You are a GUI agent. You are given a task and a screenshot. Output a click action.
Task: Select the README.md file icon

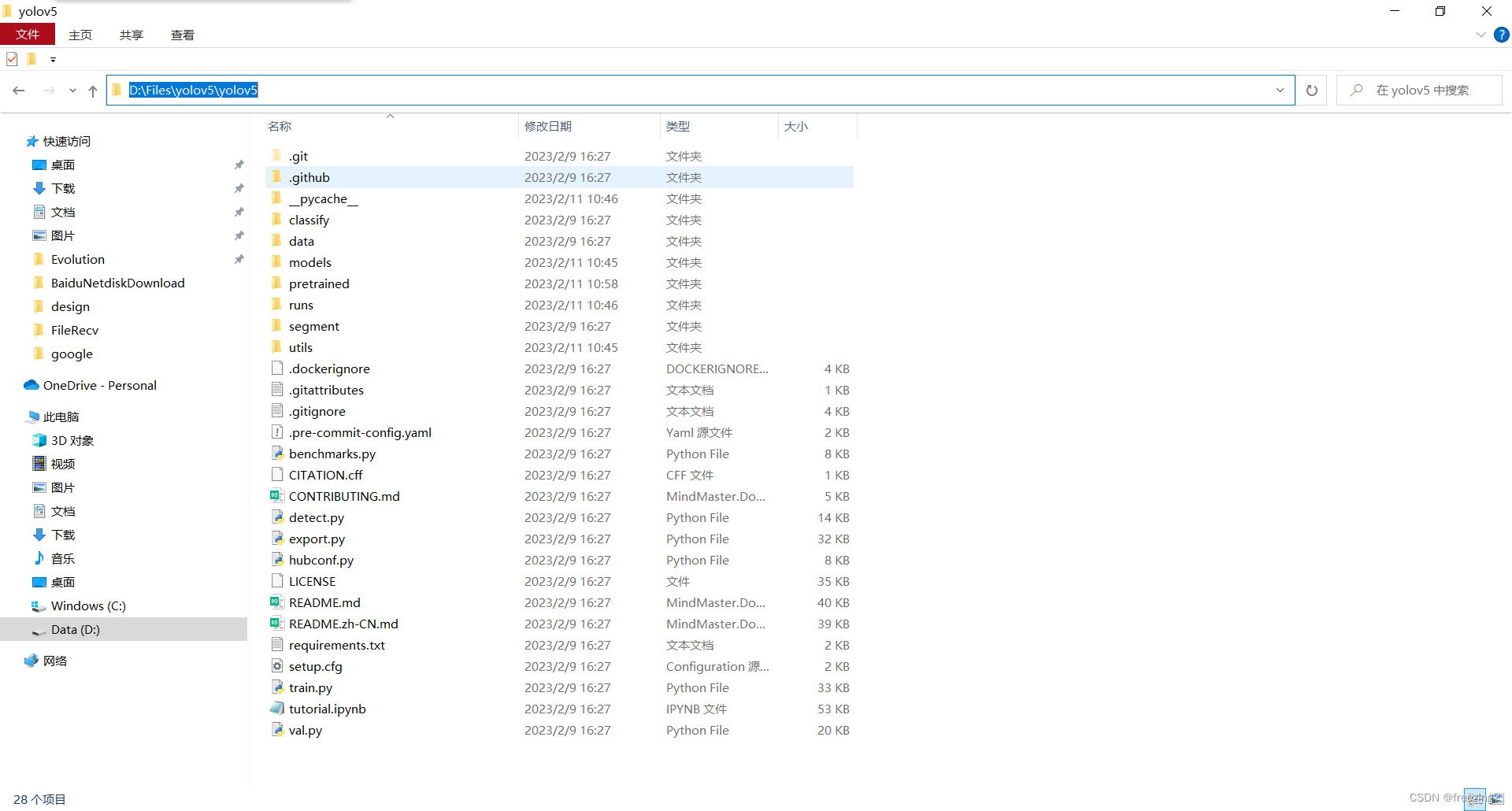pyautogui.click(x=276, y=602)
